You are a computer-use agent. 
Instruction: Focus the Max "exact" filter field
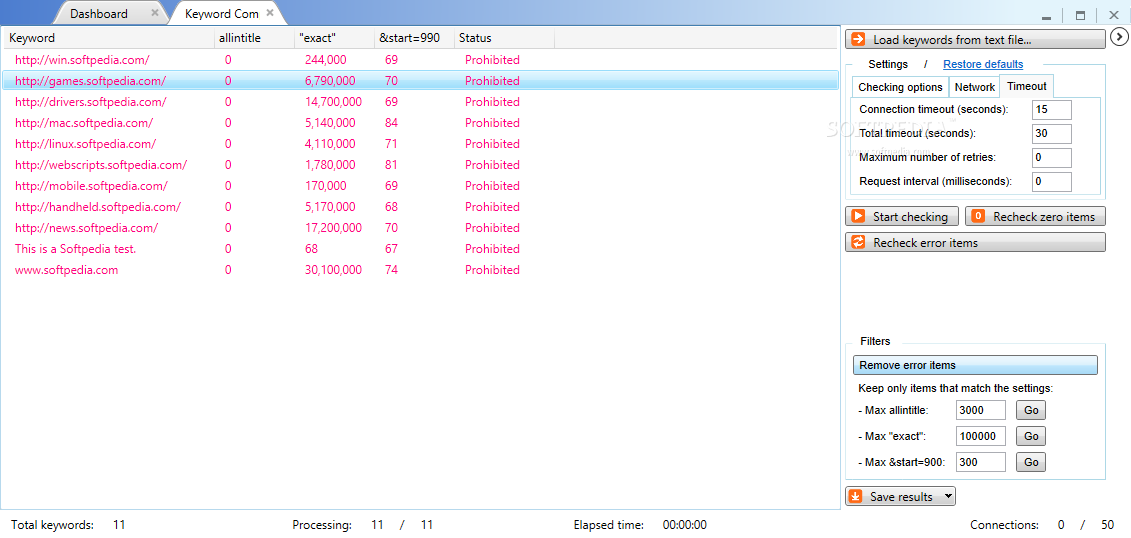click(981, 436)
